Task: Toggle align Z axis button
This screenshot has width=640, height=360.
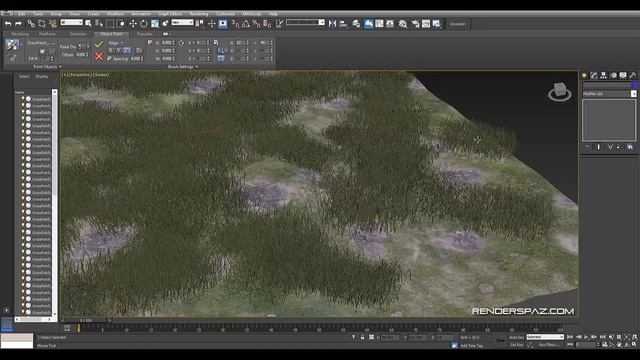Action: click(x=127, y=51)
